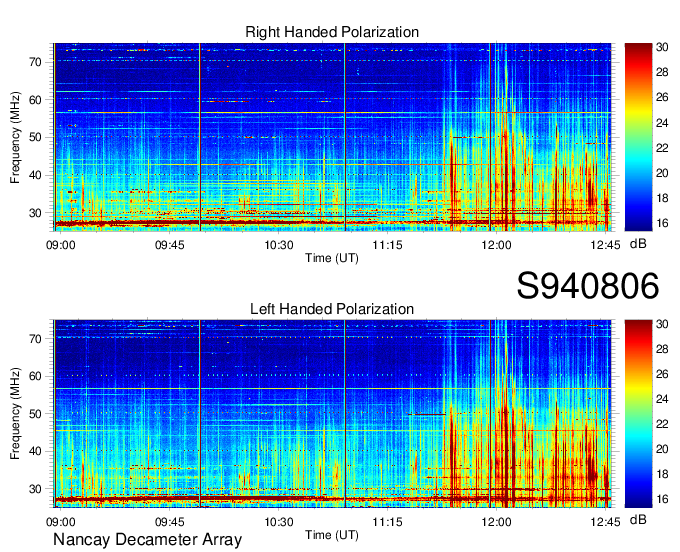Click the 50 MHz tick label on bottom plot
680x552 pixels.
coord(35,414)
